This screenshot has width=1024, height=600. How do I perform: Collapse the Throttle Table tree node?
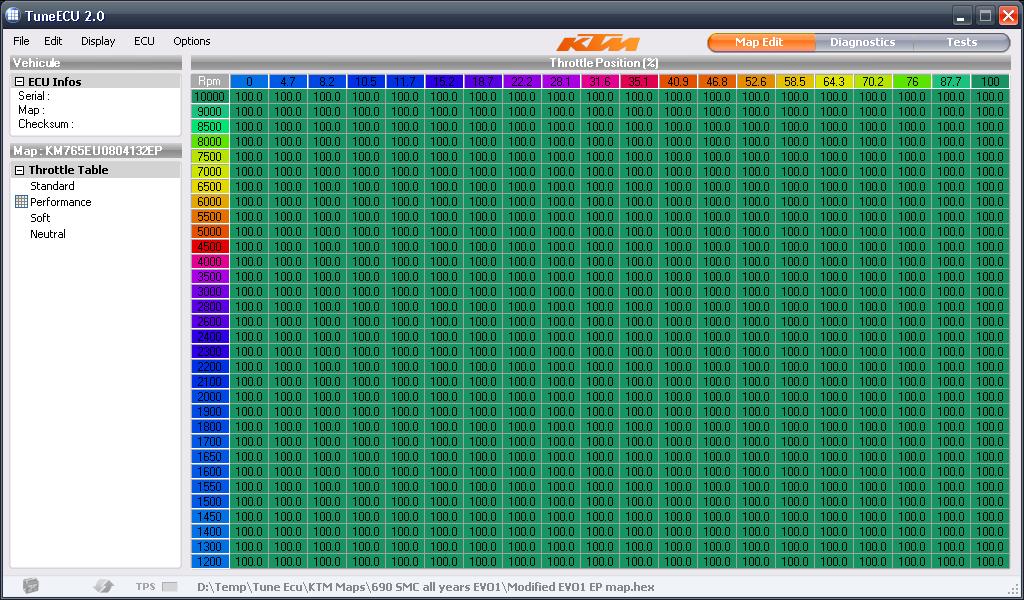coord(20,170)
